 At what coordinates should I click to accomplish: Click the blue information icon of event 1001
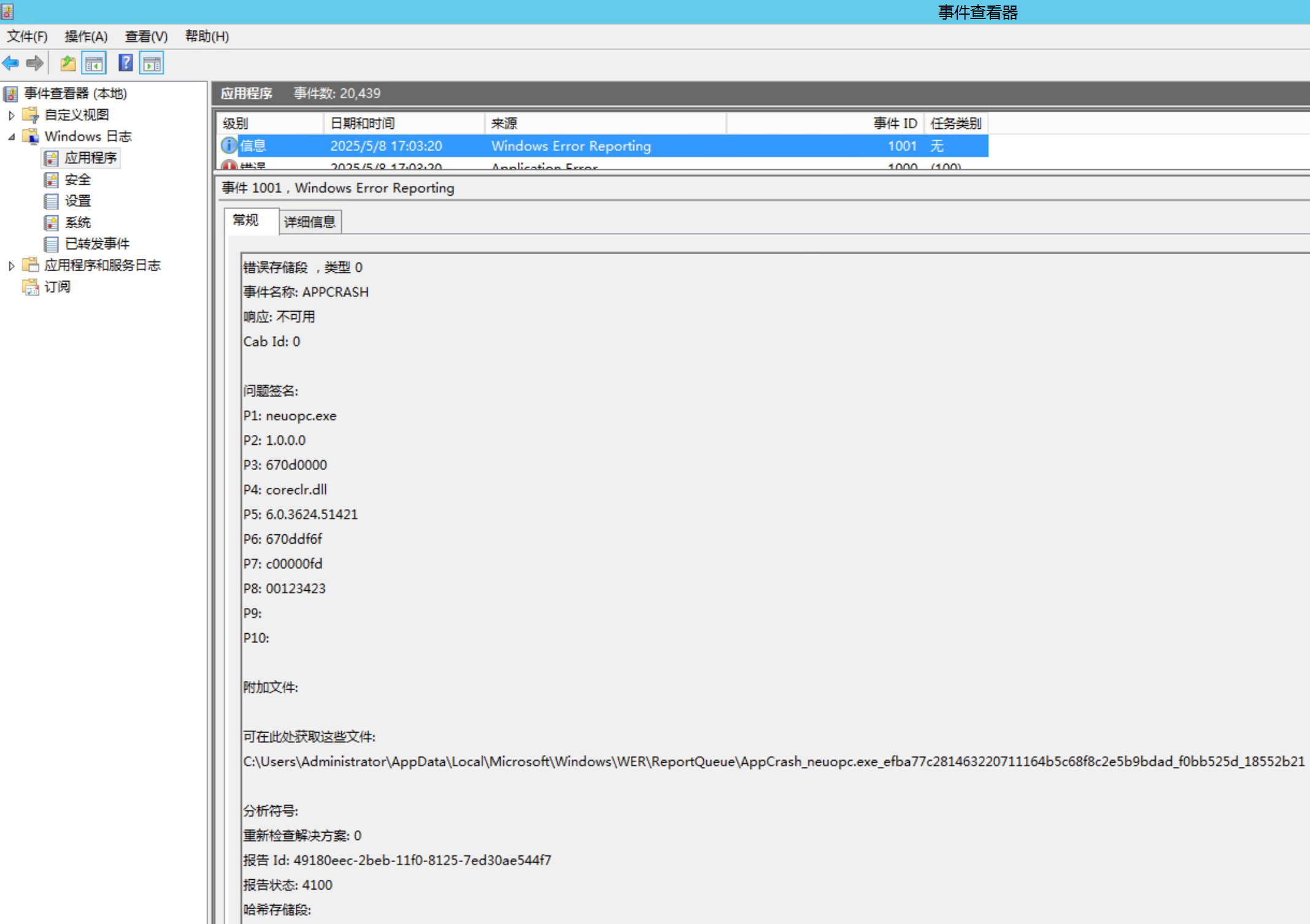click(229, 145)
